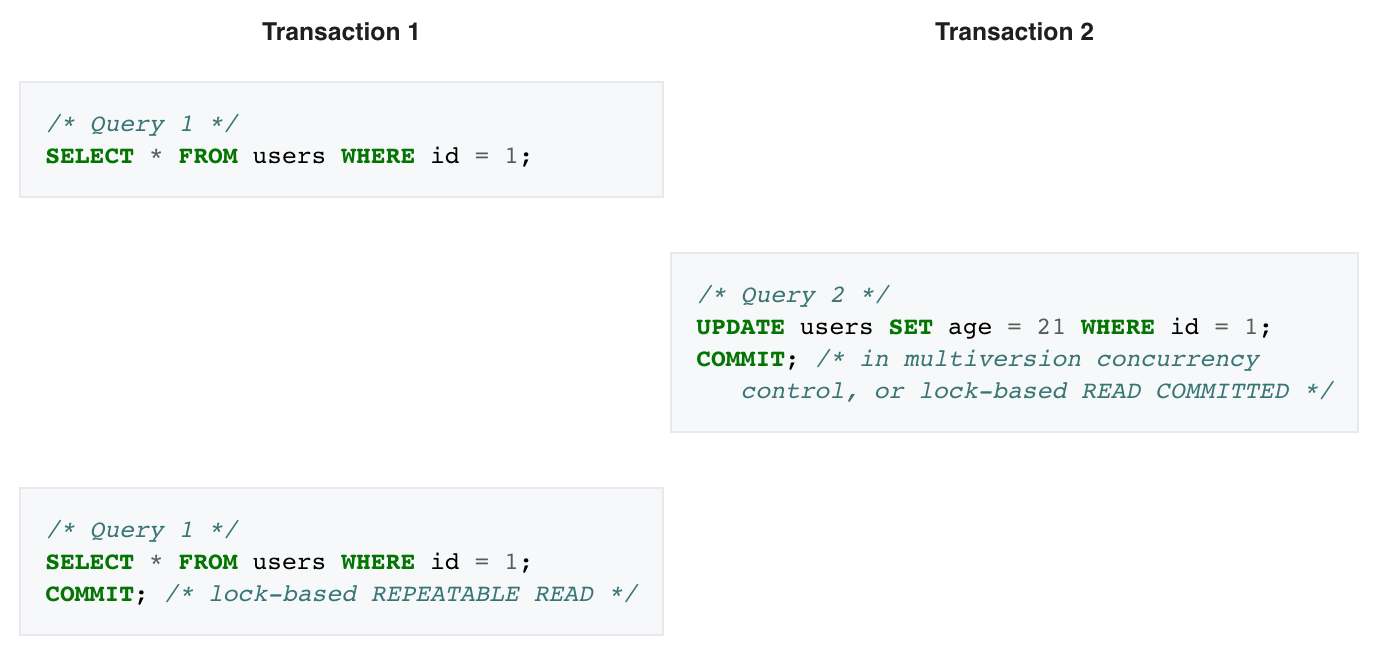The image size is (1378, 651).
Task: Click the Transaction 2 column heading
Action: pyautogui.click(x=1014, y=32)
